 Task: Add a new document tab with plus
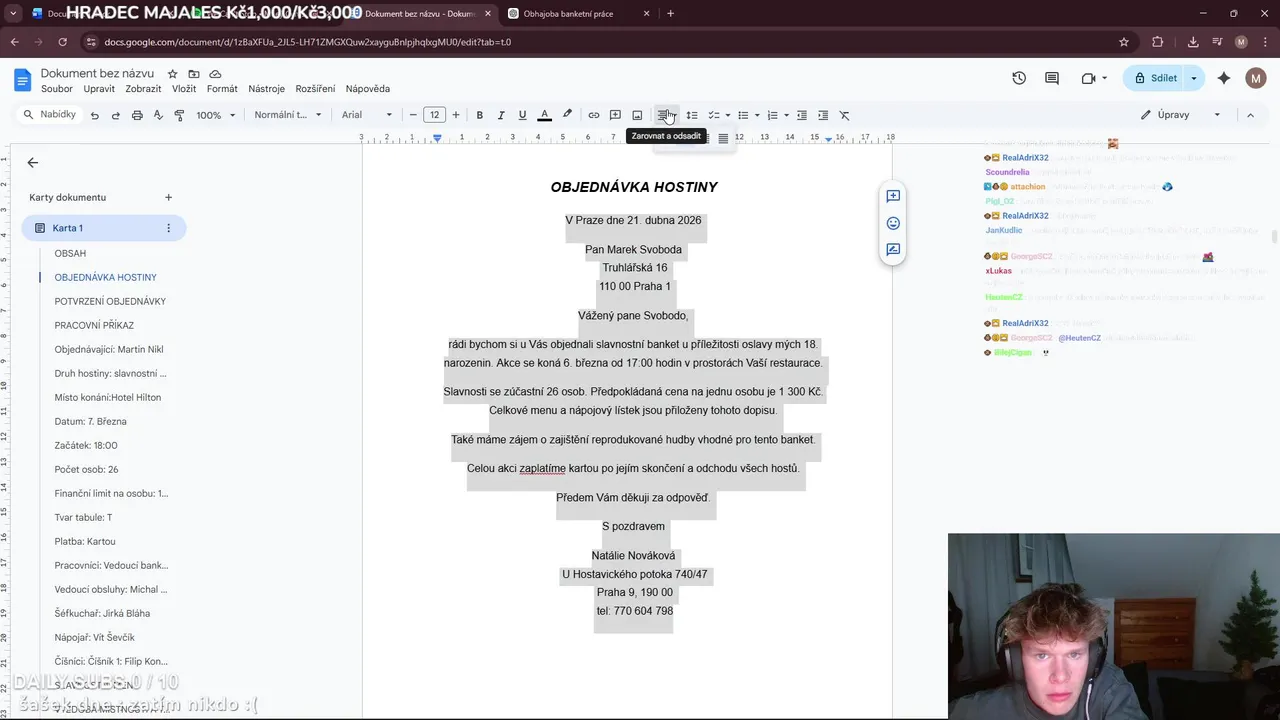(169, 198)
